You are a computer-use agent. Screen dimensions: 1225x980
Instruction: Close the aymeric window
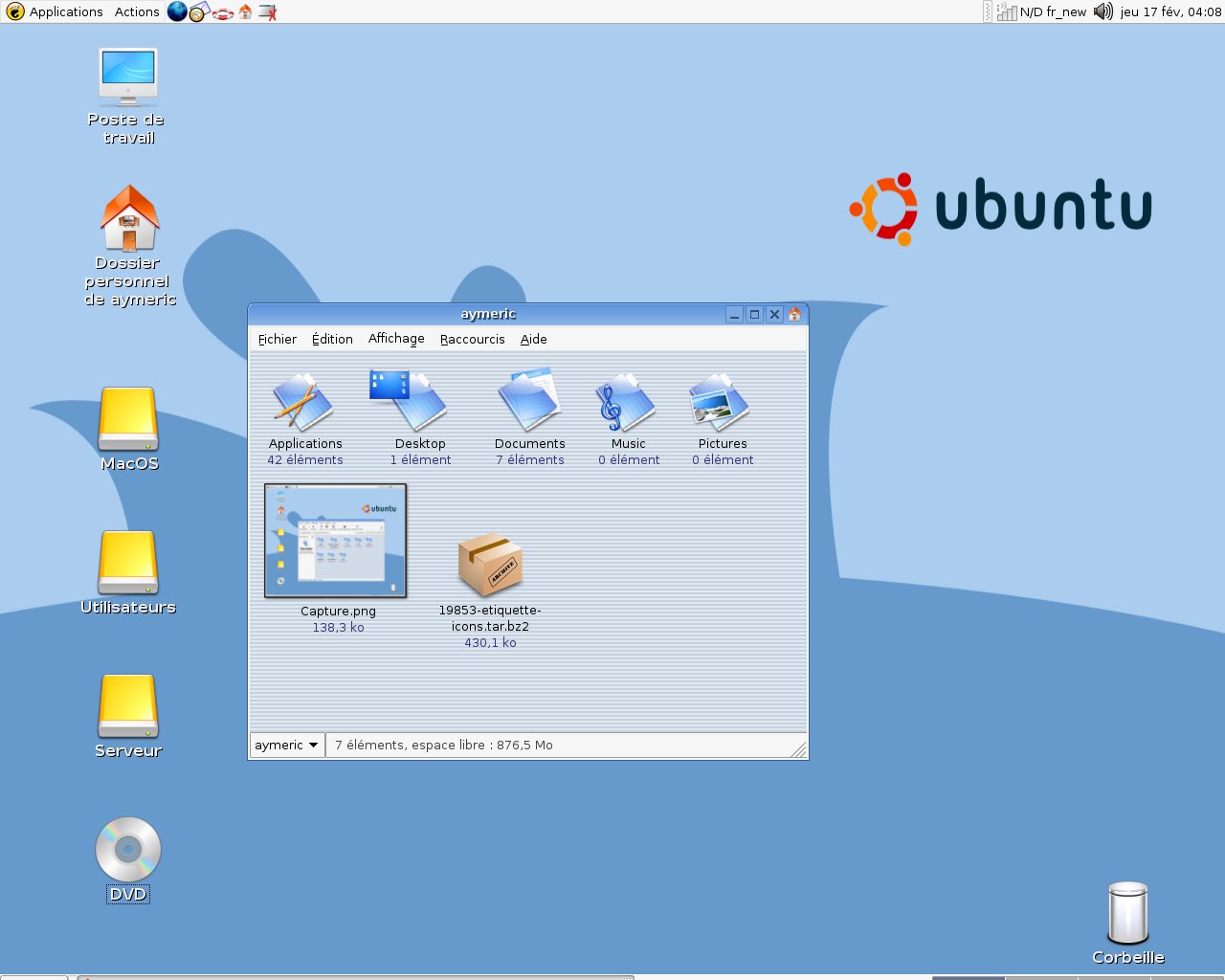pyautogui.click(x=774, y=314)
